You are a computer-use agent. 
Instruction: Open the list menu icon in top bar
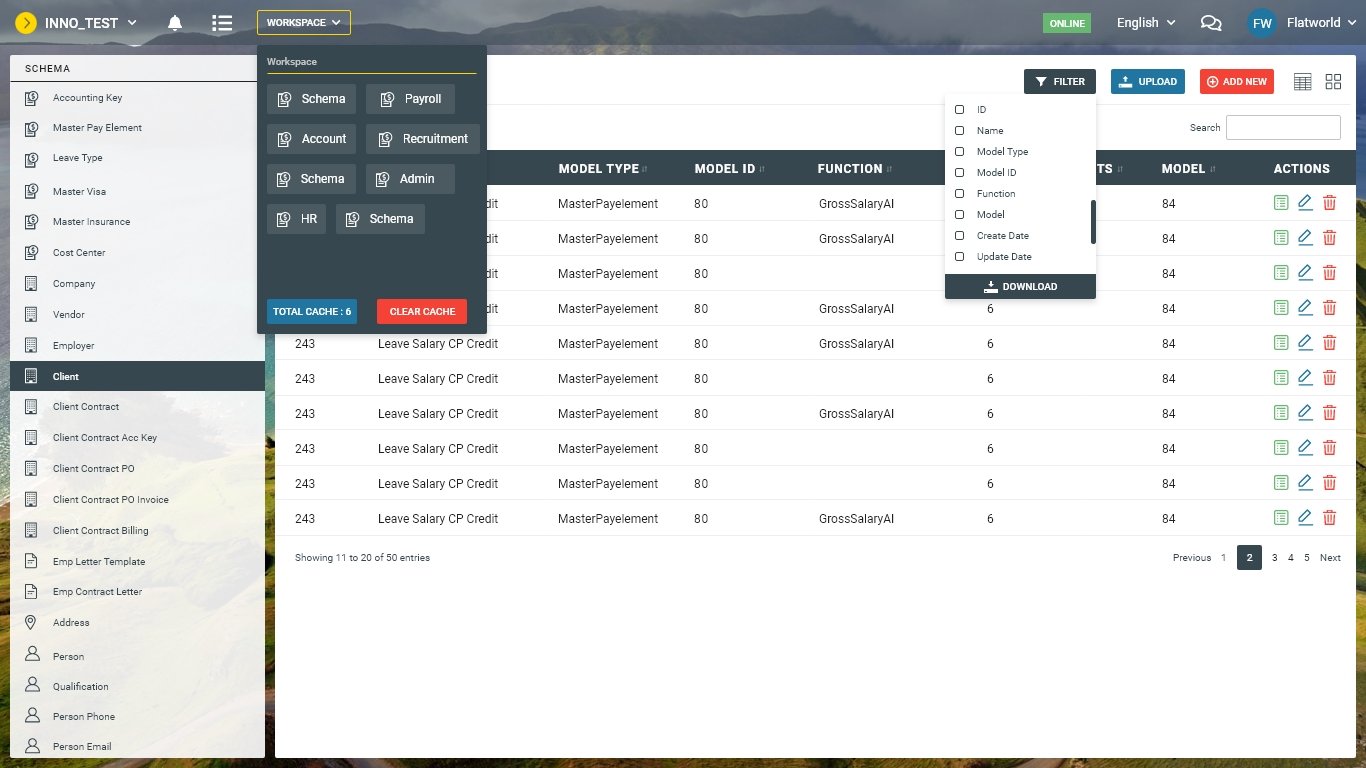coord(222,23)
